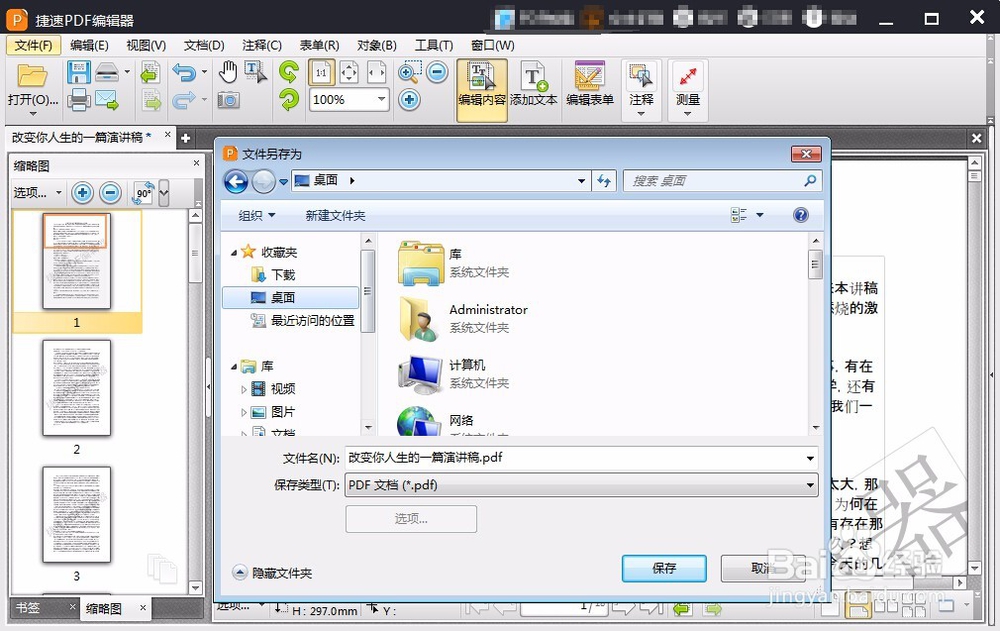Open the 选项 dropdown in thumbnail panel
The image size is (1000, 631).
tap(36, 193)
